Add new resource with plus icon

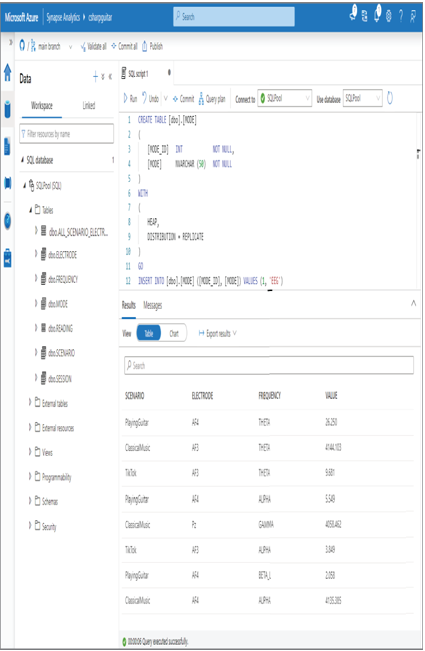[x=95, y=76]
